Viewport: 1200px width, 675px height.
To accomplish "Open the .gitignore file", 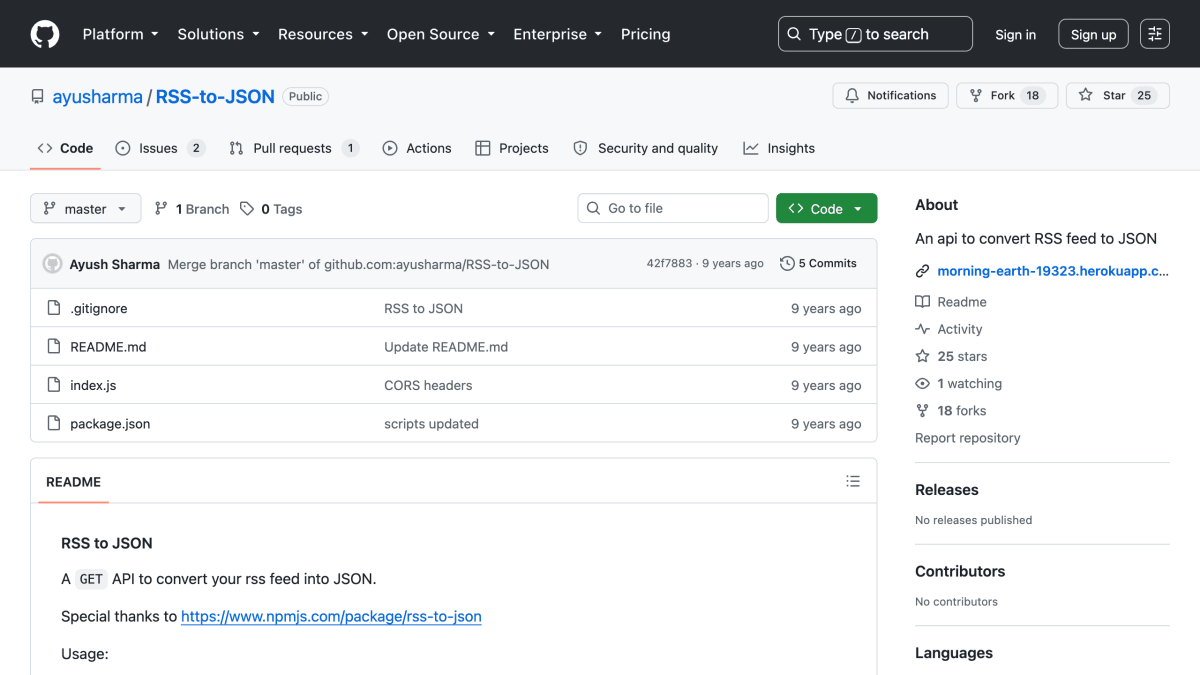I will click(99, 308).
